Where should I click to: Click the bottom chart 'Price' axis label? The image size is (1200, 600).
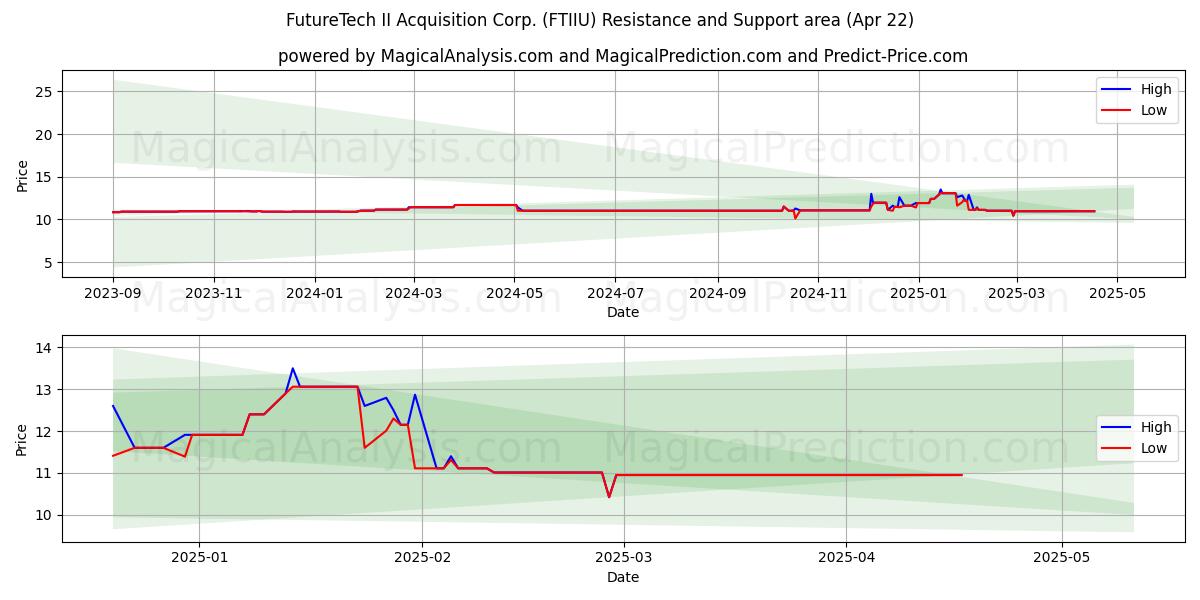22,438
